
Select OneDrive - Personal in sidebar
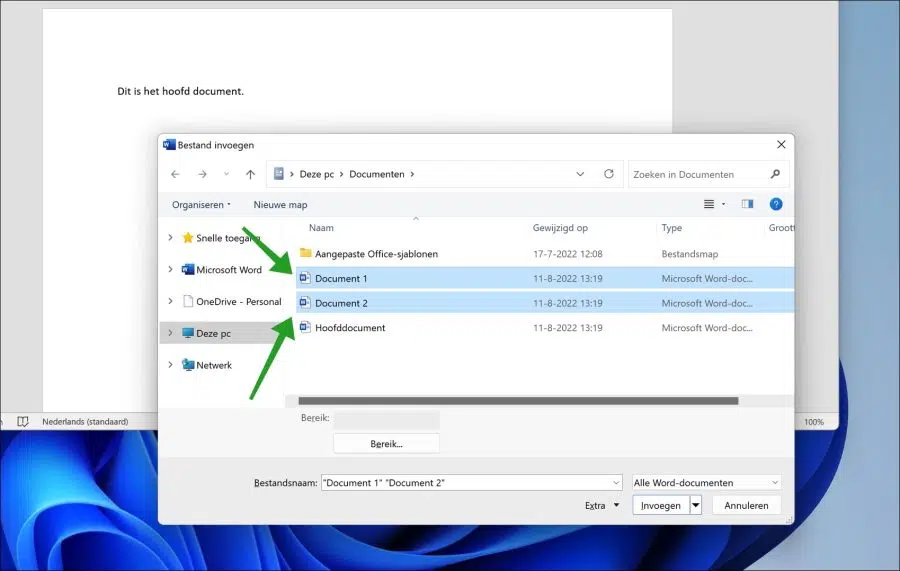click(x=232, y=301)
